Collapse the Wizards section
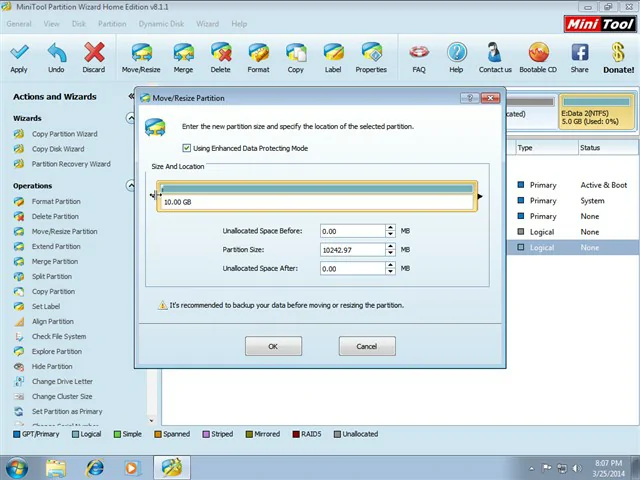This screenshot has height=480, width=640. coord(130,118)
